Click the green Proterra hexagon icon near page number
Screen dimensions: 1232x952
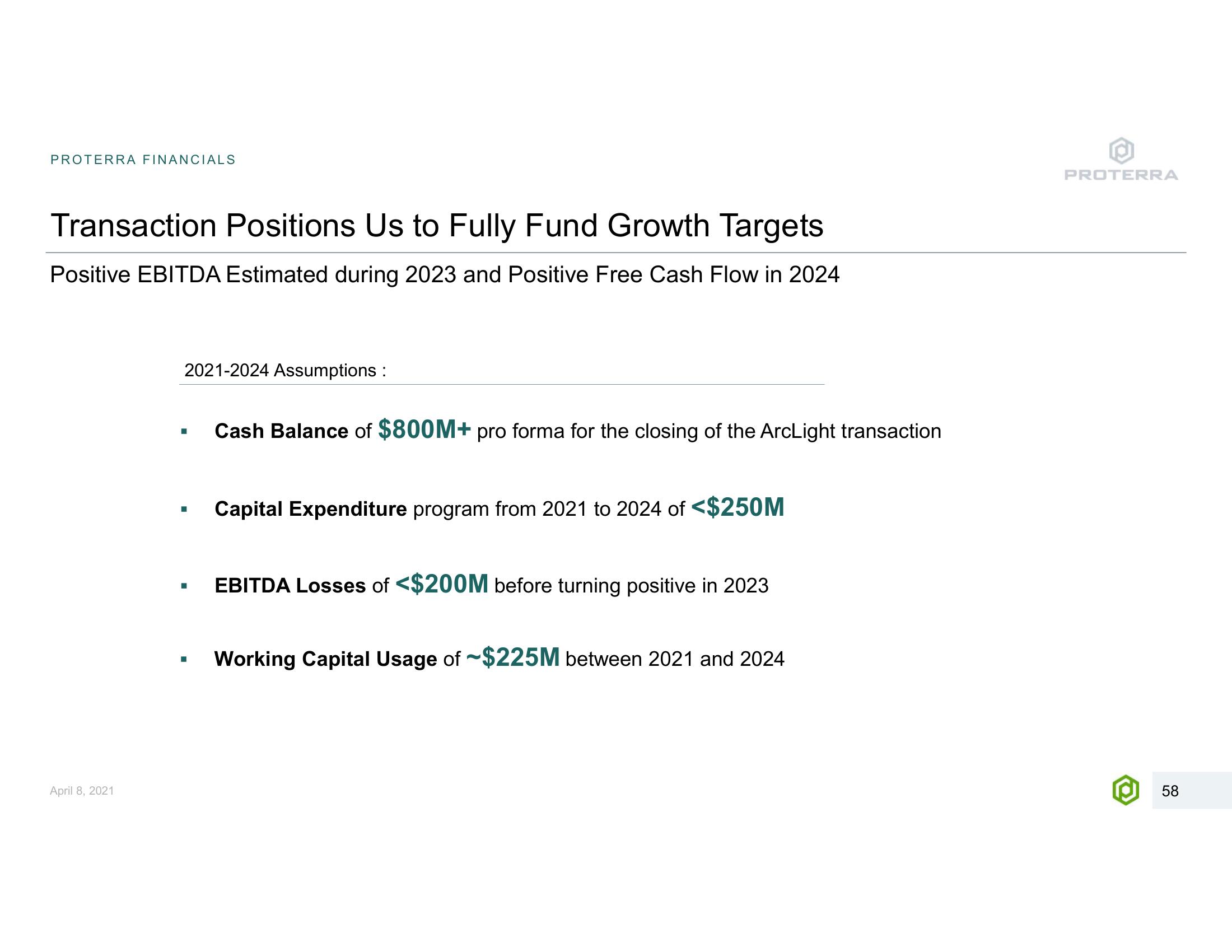1126,790
